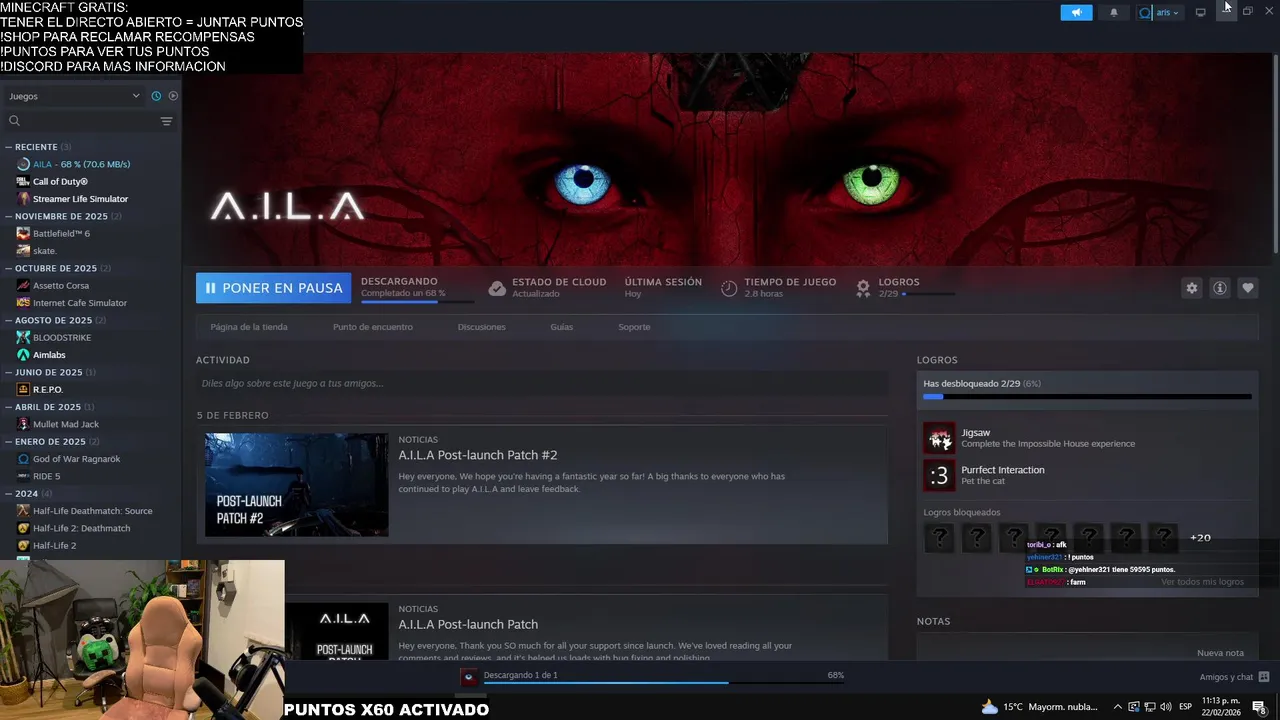1280x720 pixels.
Task: Open the Discusiones tab
Action: tap(481, 327)
